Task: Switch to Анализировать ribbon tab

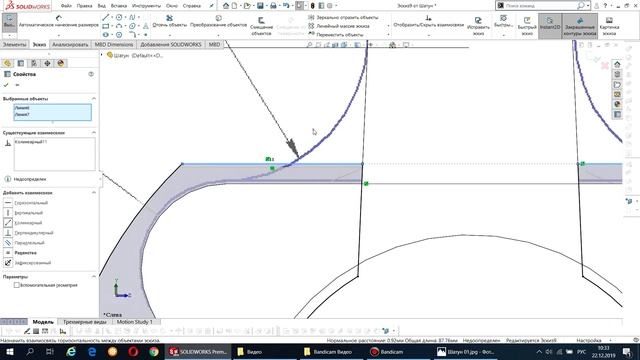Action: (x=70, y=44)
